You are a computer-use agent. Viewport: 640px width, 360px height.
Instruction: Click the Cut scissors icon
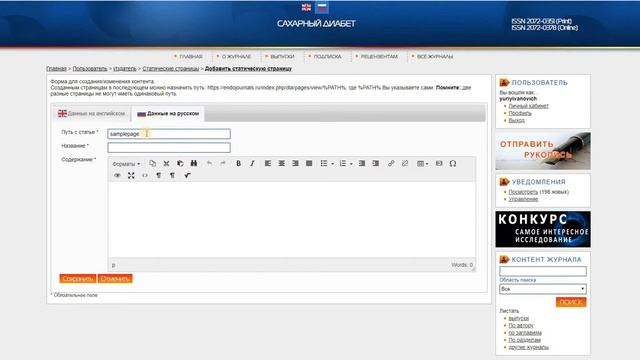pos(166,163)
